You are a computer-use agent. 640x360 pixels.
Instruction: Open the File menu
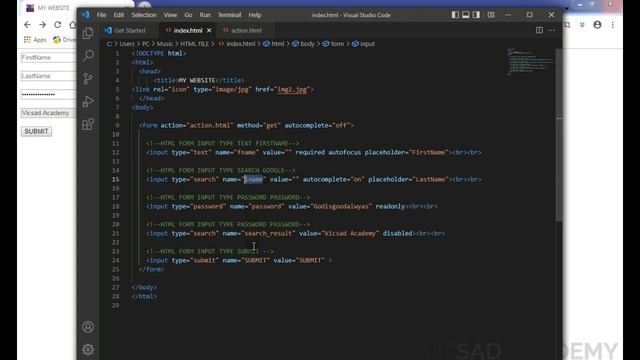(x=101, y=15)
